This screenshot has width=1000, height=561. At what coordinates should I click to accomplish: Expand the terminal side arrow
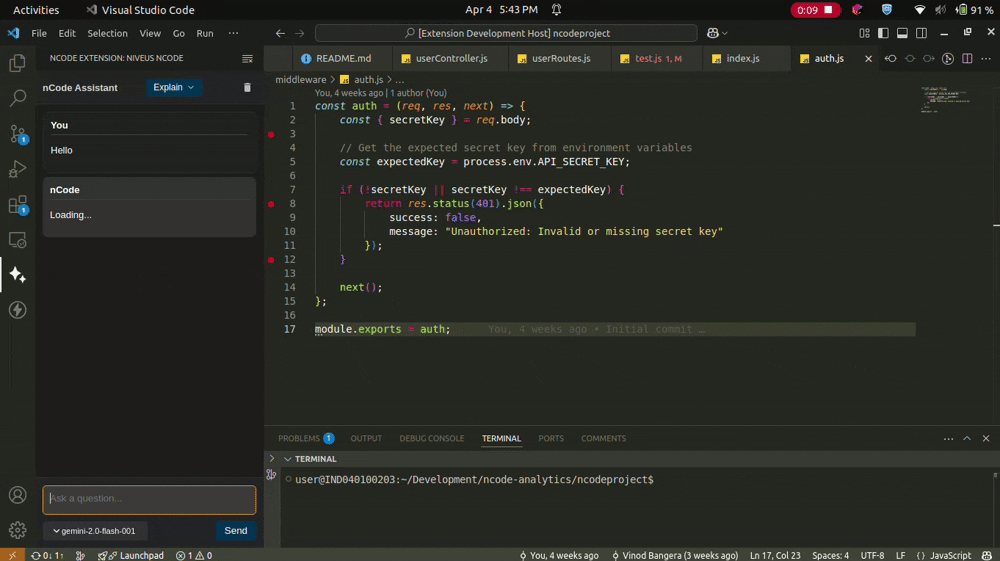coord(272,458)
